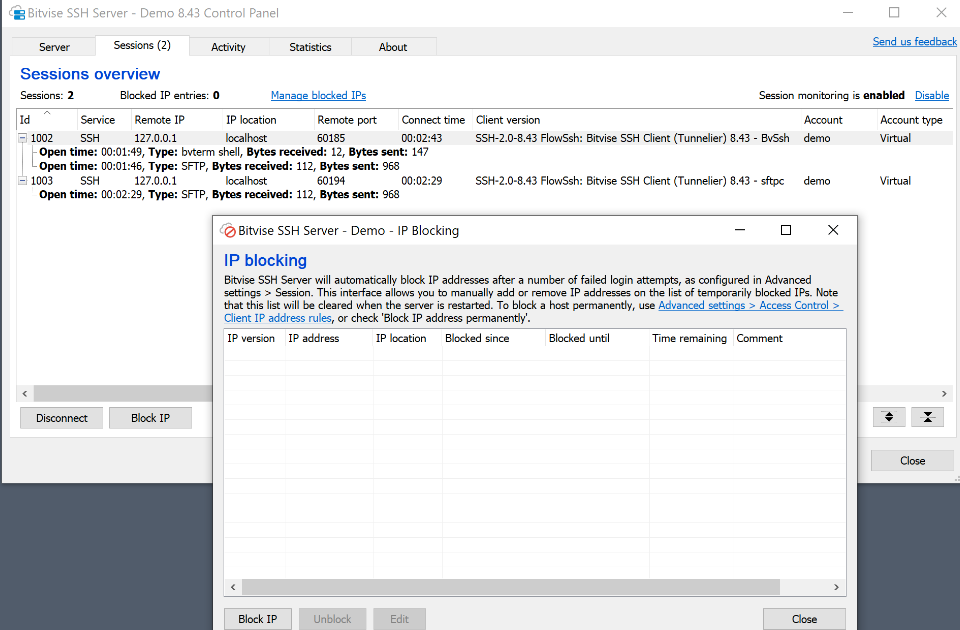The width and height of the screenshot is (960, 630).
Task: Open the Statistics tab
Action: point(310,47)
